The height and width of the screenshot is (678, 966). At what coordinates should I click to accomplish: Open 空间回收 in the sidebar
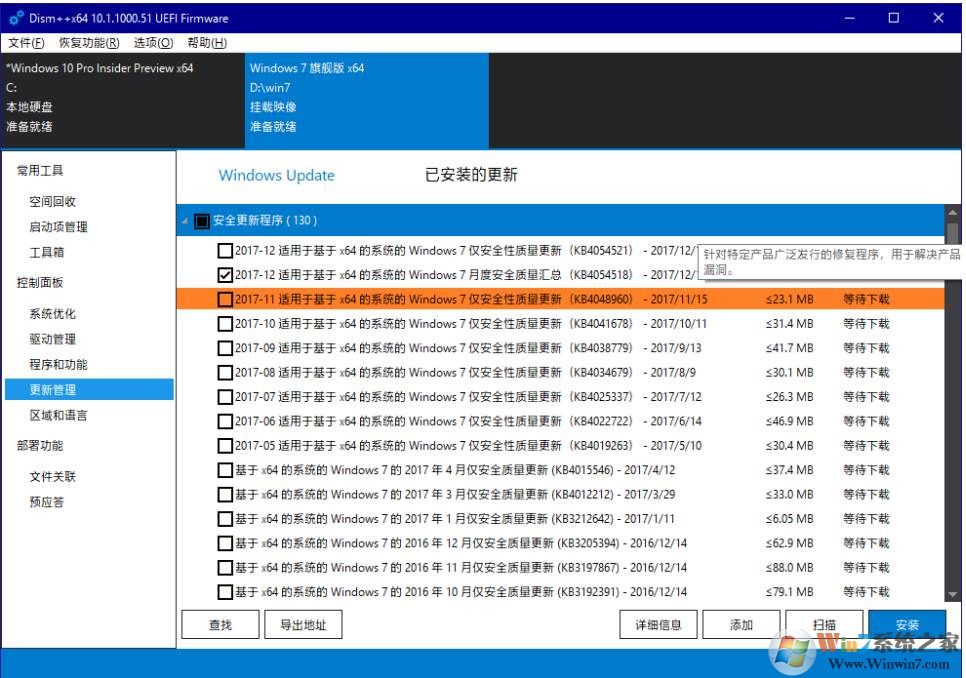52,201
